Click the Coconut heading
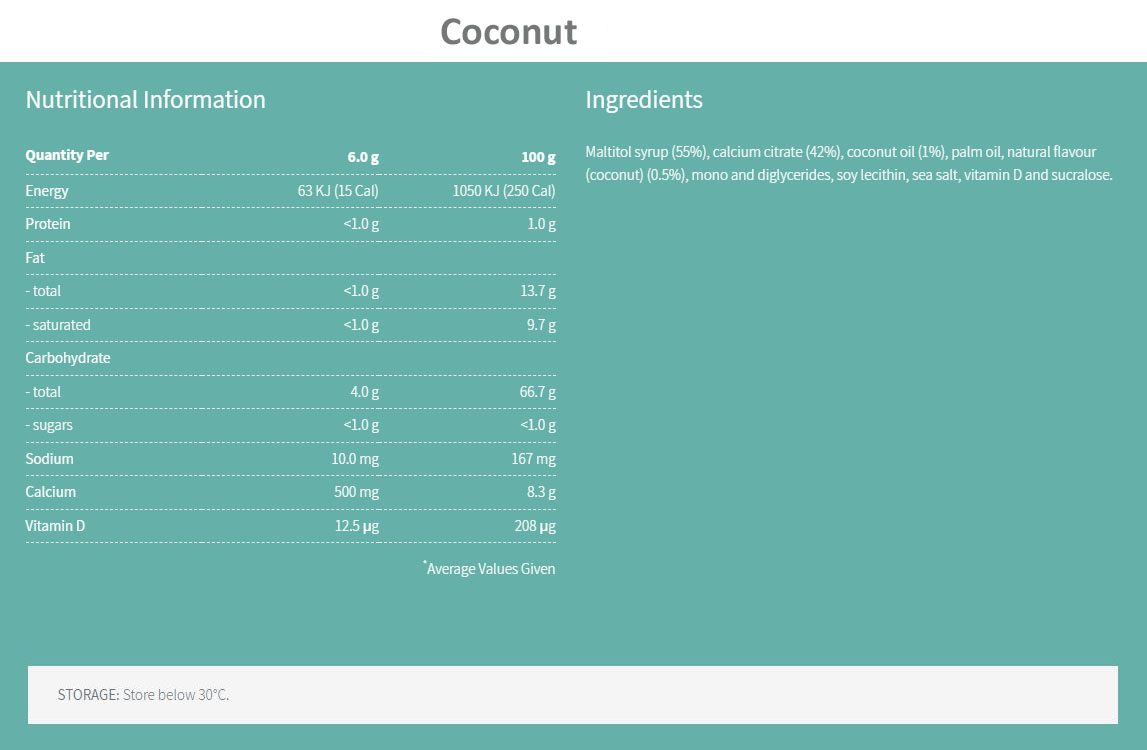 click(x=508, y=31)
